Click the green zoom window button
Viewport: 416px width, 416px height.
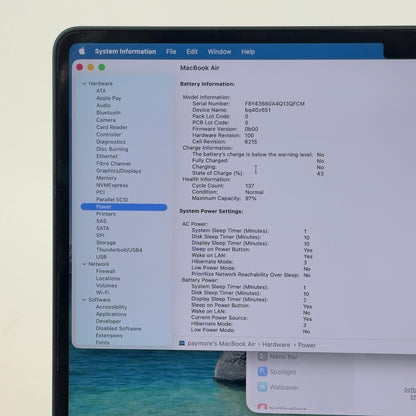102,67
